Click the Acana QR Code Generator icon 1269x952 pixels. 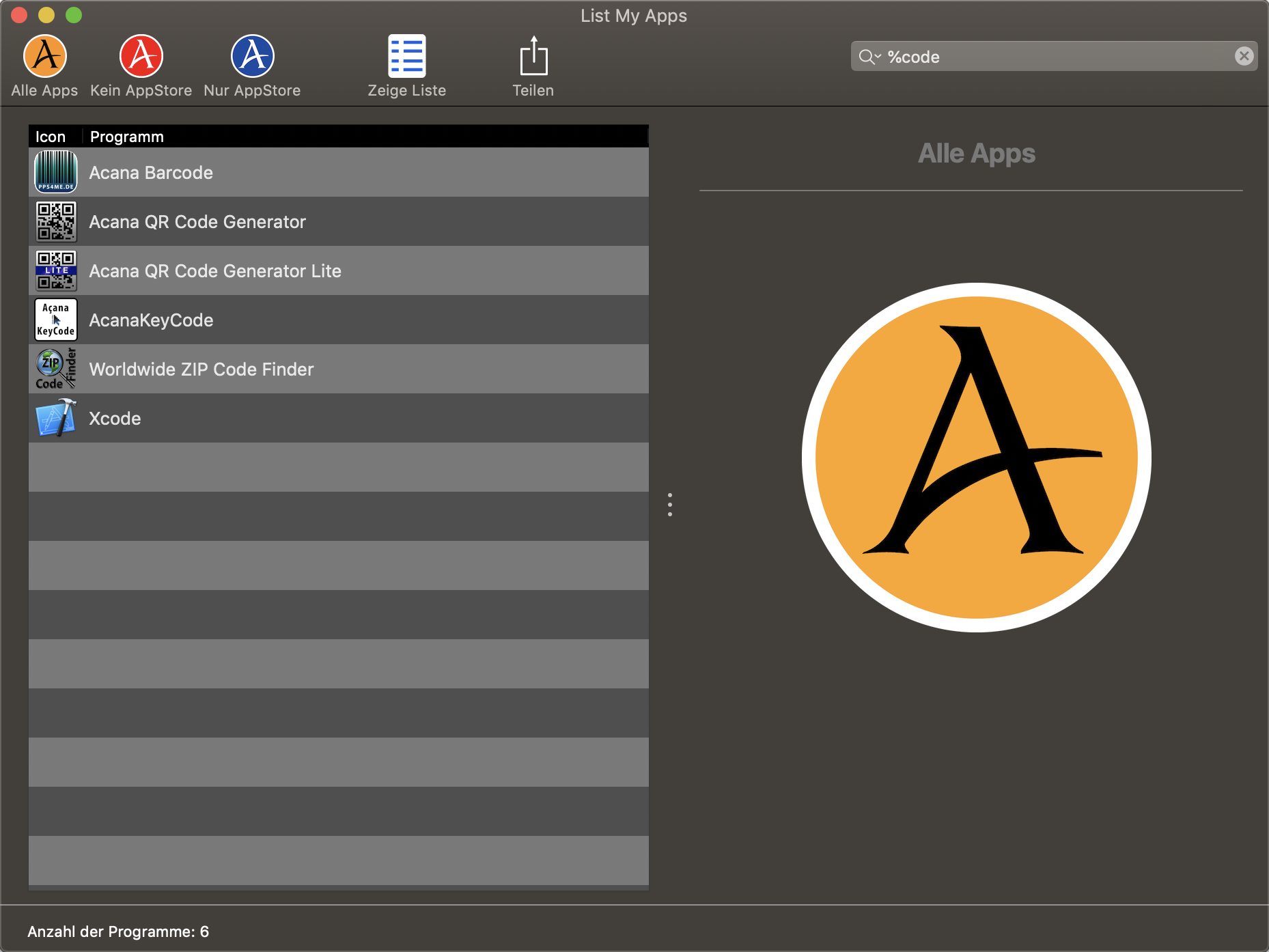[x=56, y=221]
